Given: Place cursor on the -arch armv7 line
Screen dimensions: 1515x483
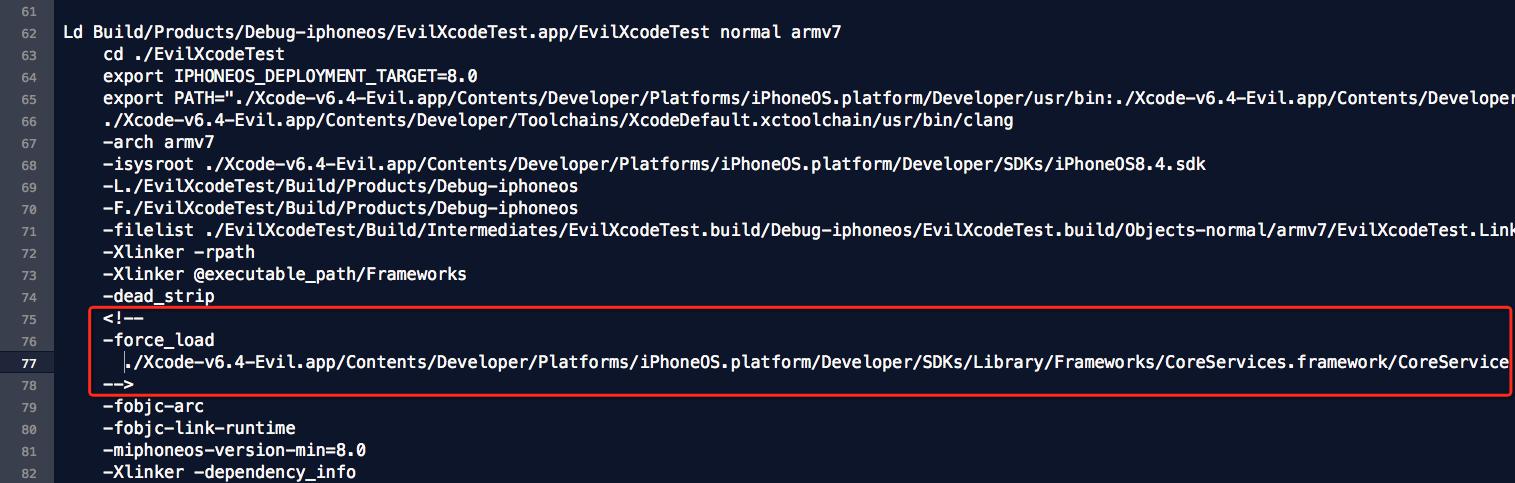Looking at the screenshot, I should tap(158, 142).
